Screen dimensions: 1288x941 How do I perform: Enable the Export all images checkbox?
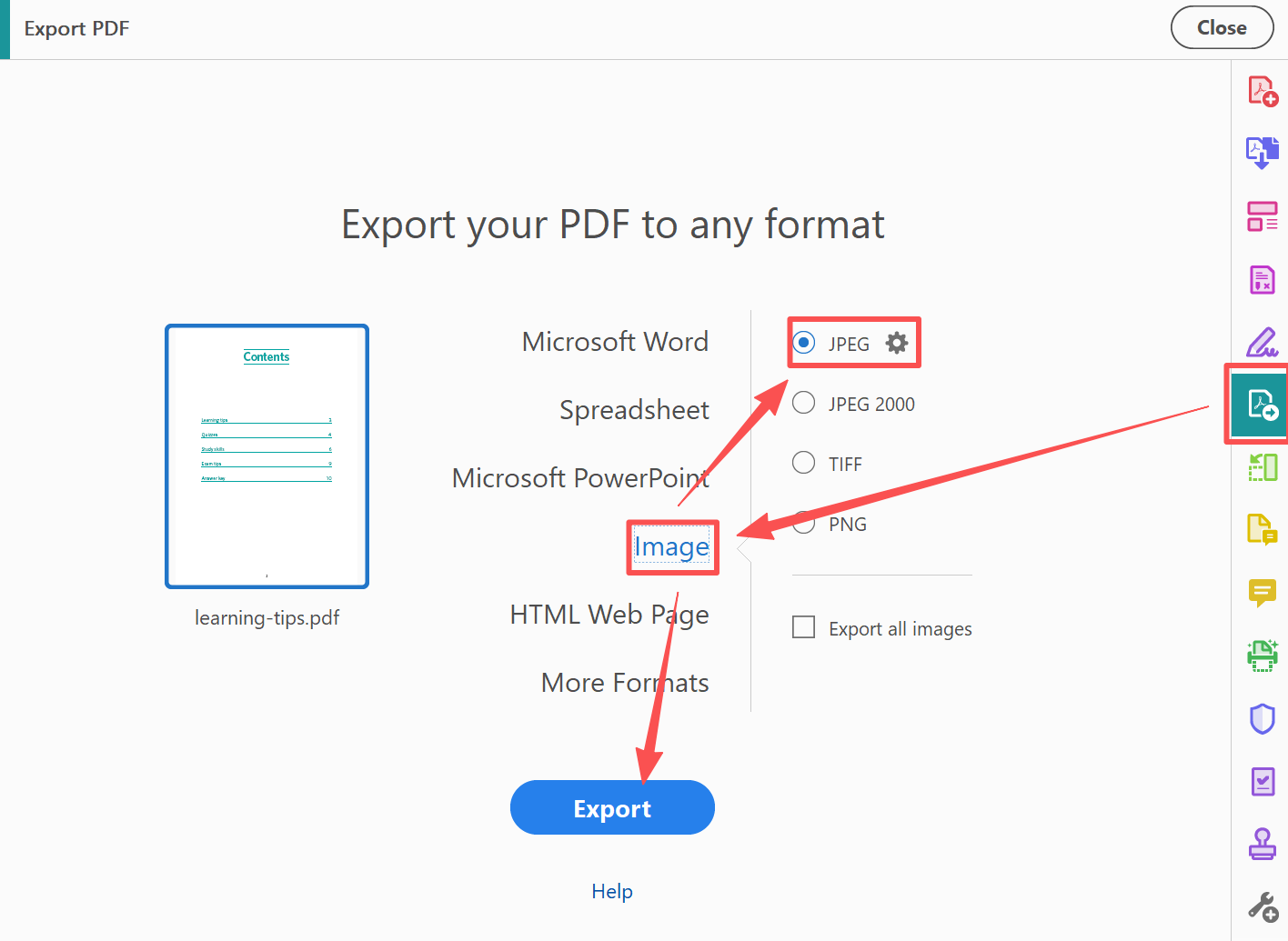point(803,626)
